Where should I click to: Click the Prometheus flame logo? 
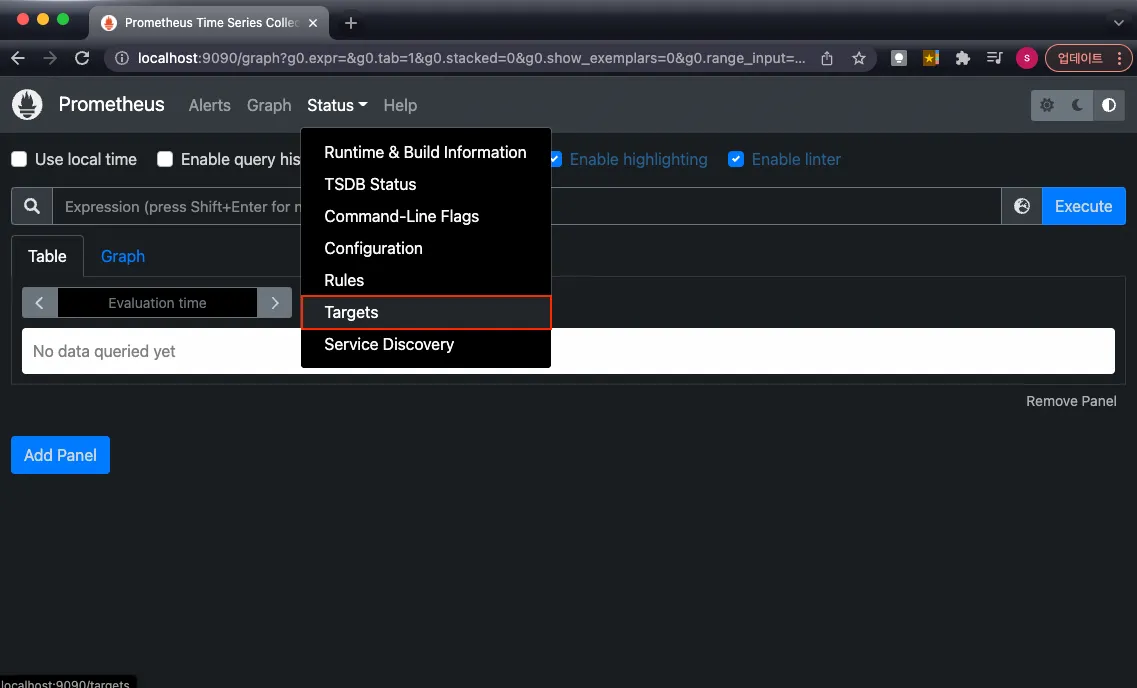(27, 105)
